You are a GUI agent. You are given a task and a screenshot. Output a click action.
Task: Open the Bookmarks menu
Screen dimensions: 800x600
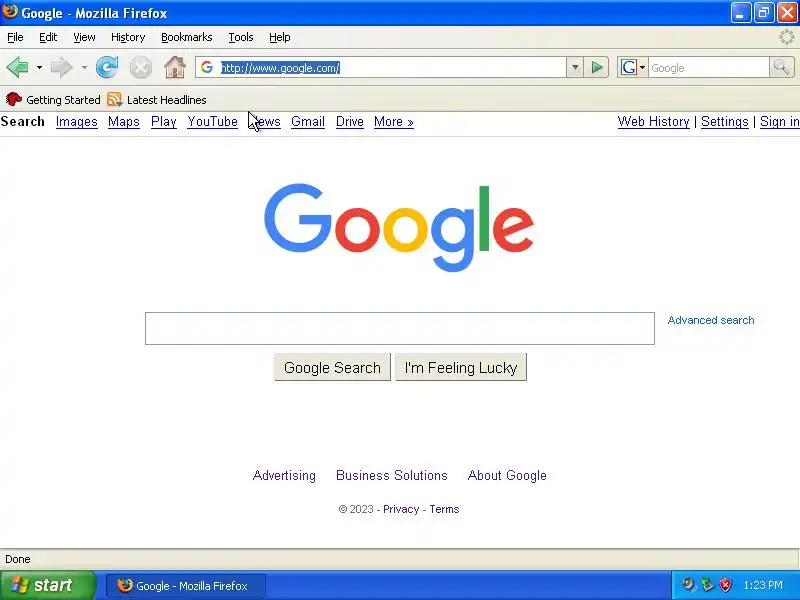point(187,37)
